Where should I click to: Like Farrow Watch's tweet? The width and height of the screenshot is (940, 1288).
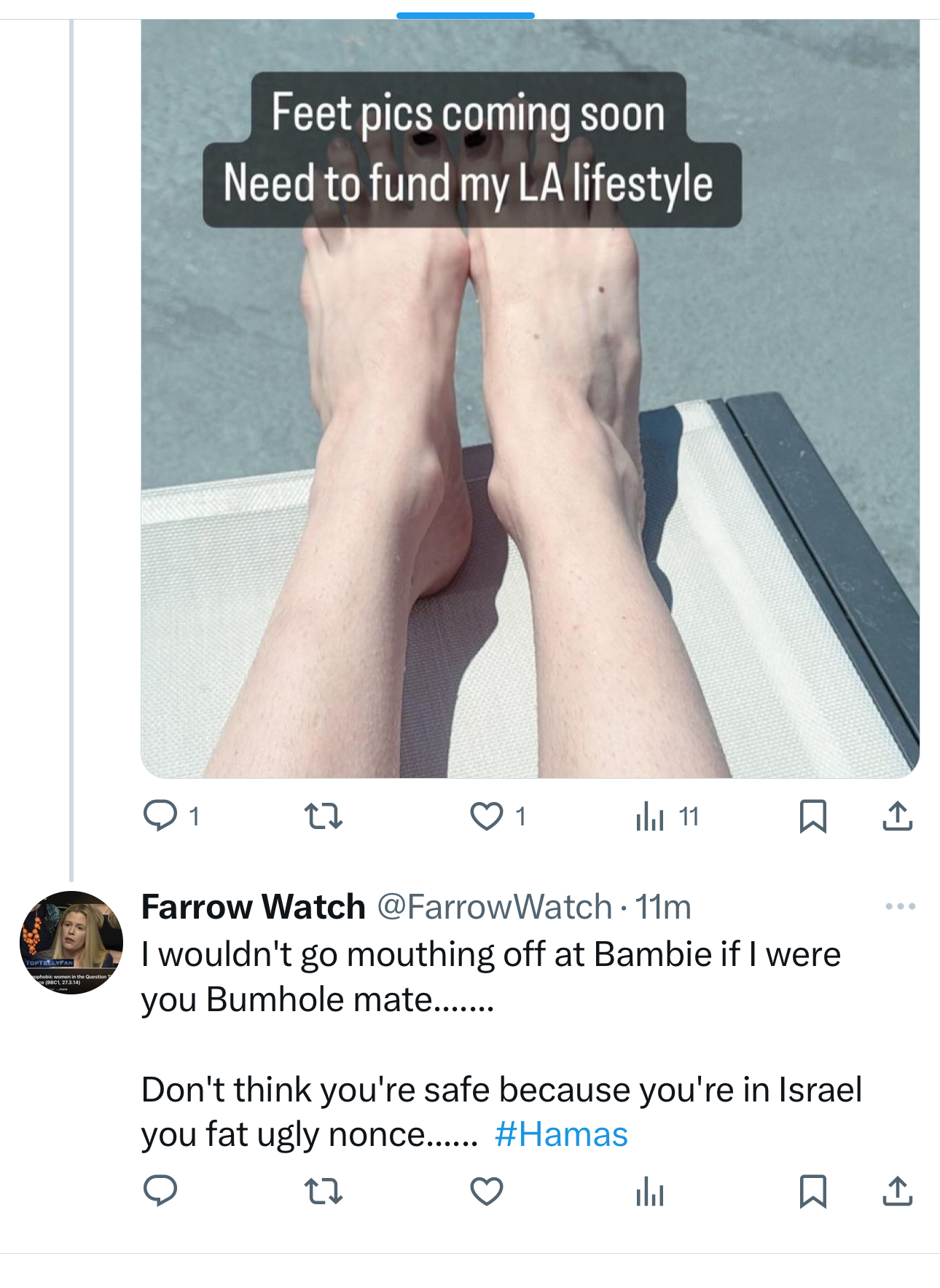point(486,1192)
